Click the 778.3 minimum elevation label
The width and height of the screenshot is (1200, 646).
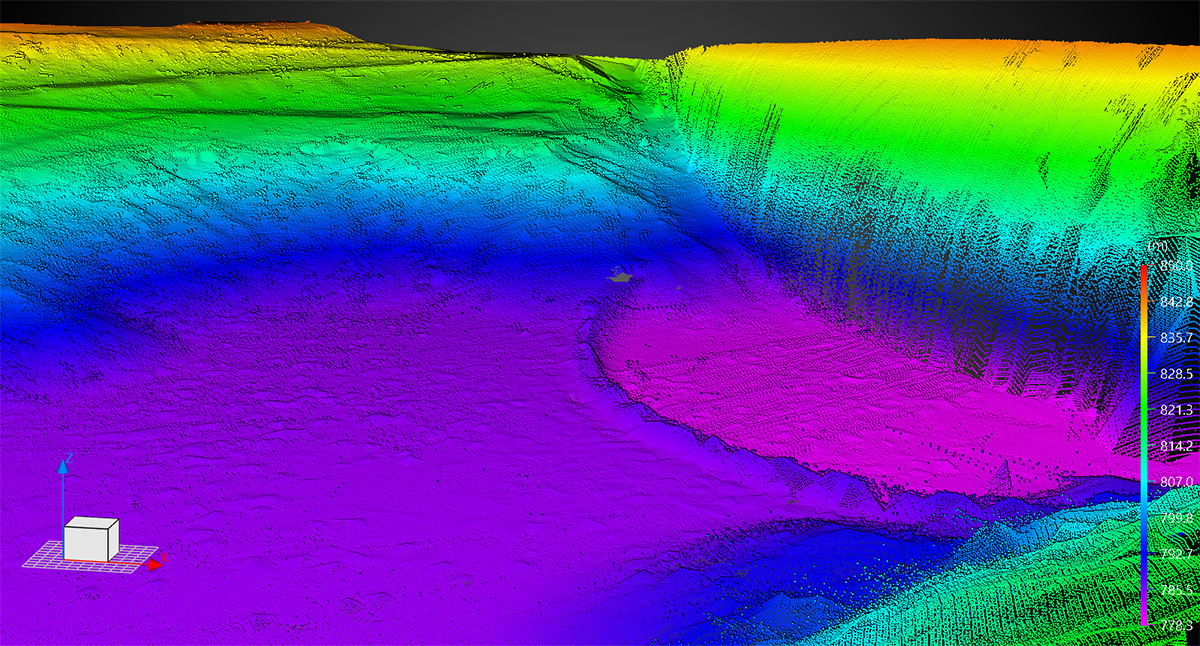point(1177,623)
